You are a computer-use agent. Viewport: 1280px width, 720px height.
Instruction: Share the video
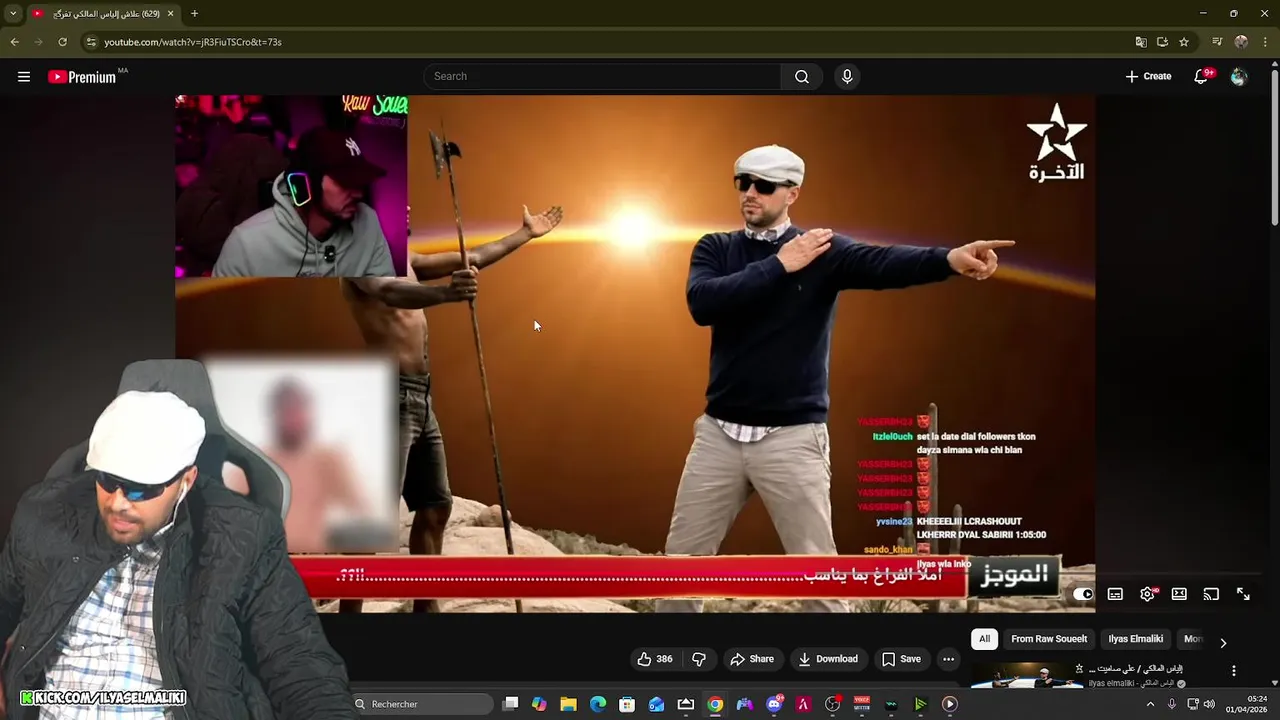tap(752, 659)
